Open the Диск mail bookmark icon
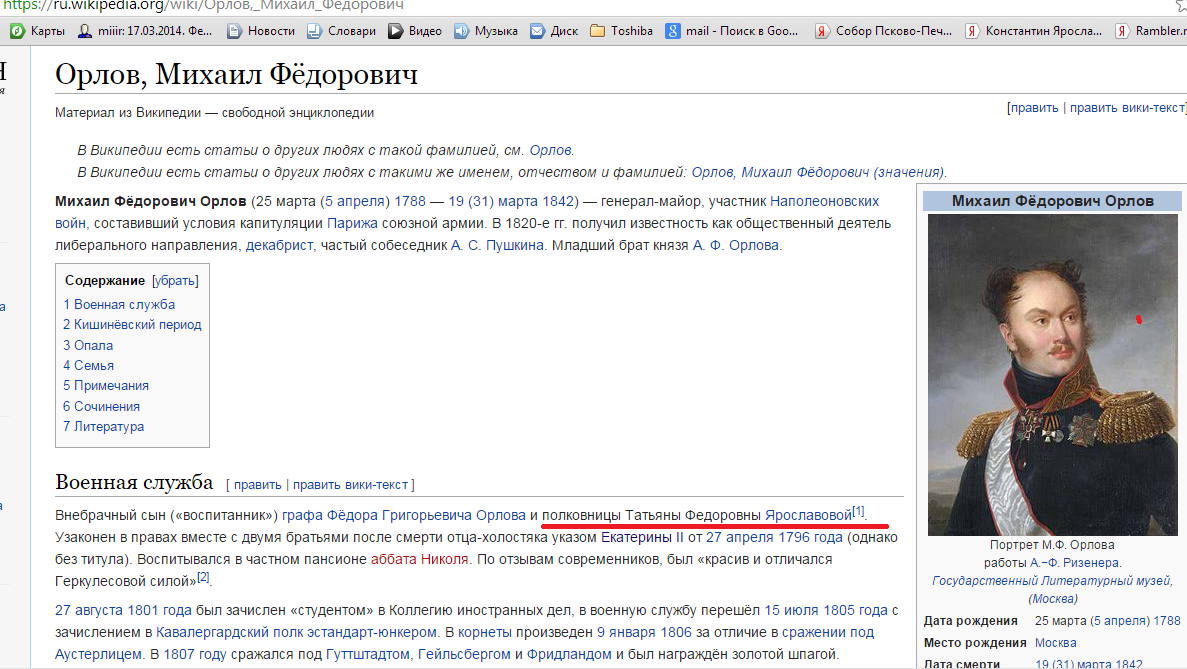The height and width of the screenshot is (669, 1187). point(537,31)
